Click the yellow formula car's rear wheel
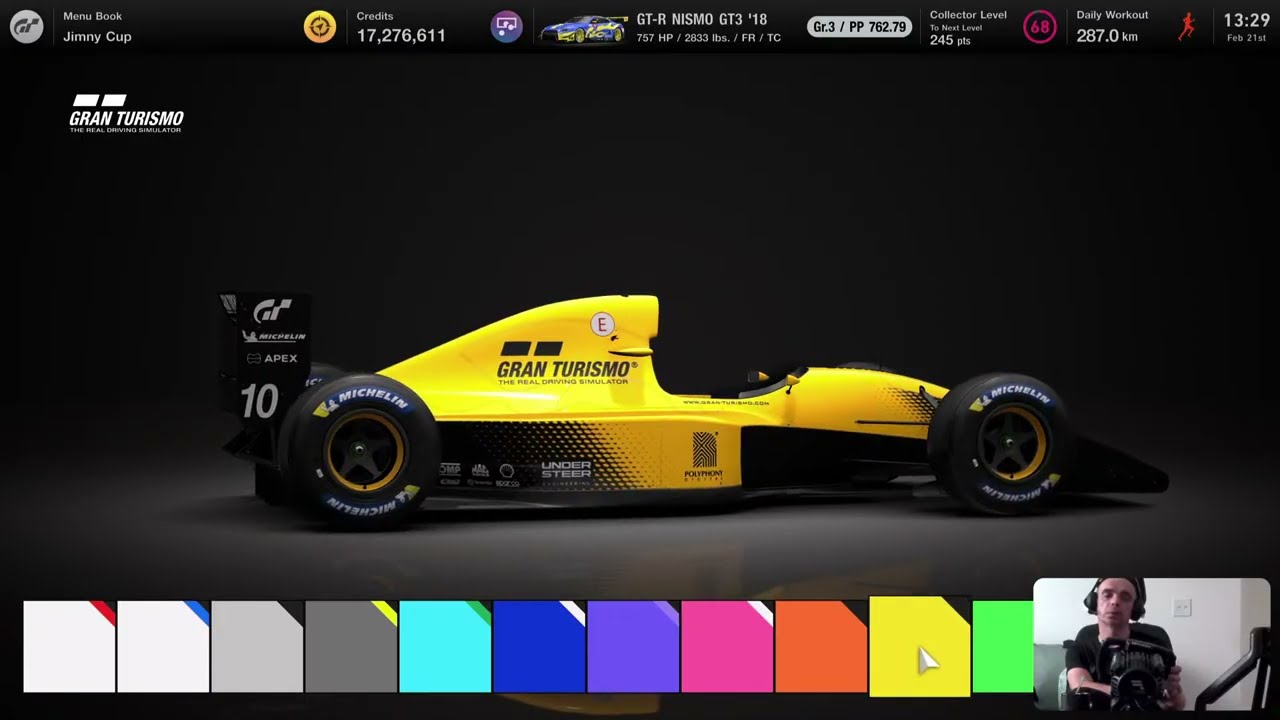 [361, 451]
